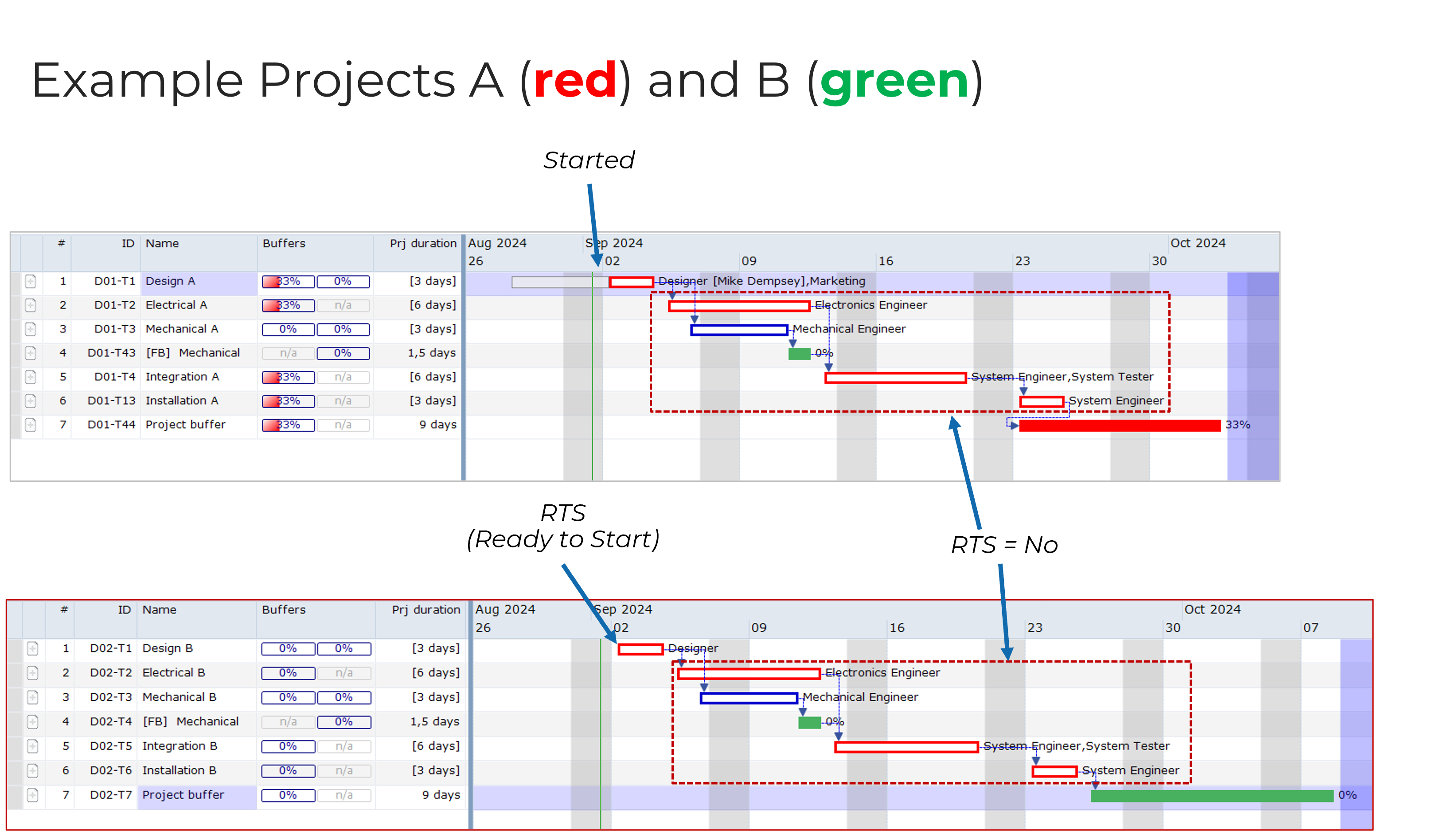Viewport: 1456px width, 831px height.
Task: Expand the Integration A task row
Action: (30, 377)
